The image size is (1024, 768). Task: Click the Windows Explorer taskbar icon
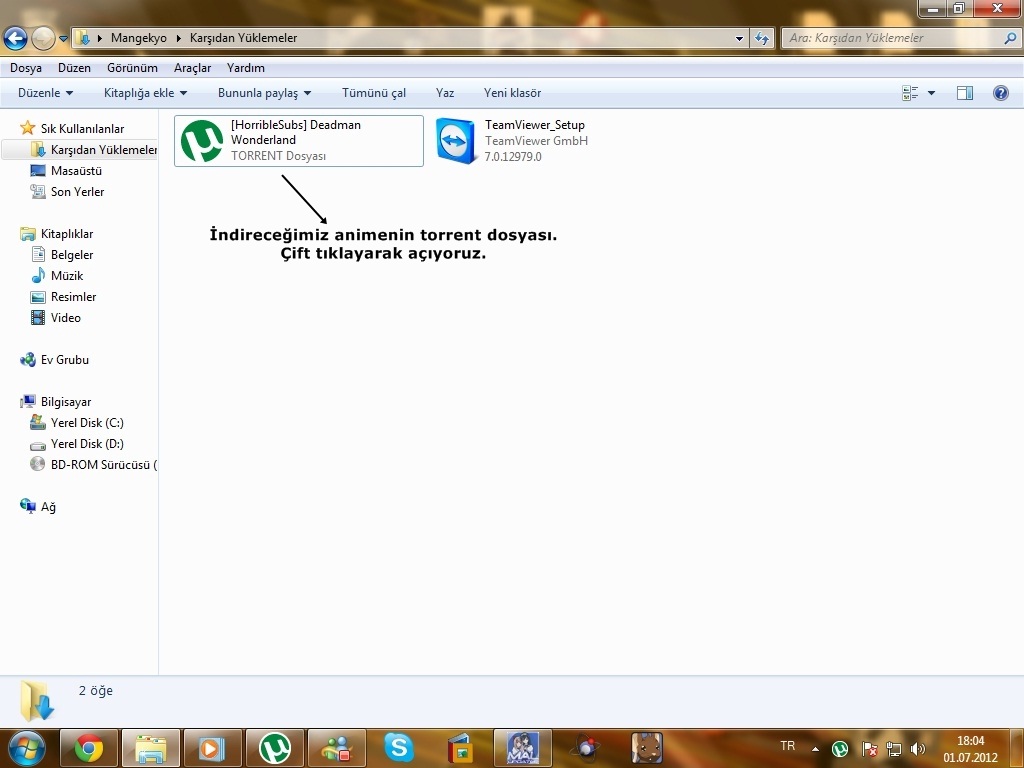(x=151, y=748)
